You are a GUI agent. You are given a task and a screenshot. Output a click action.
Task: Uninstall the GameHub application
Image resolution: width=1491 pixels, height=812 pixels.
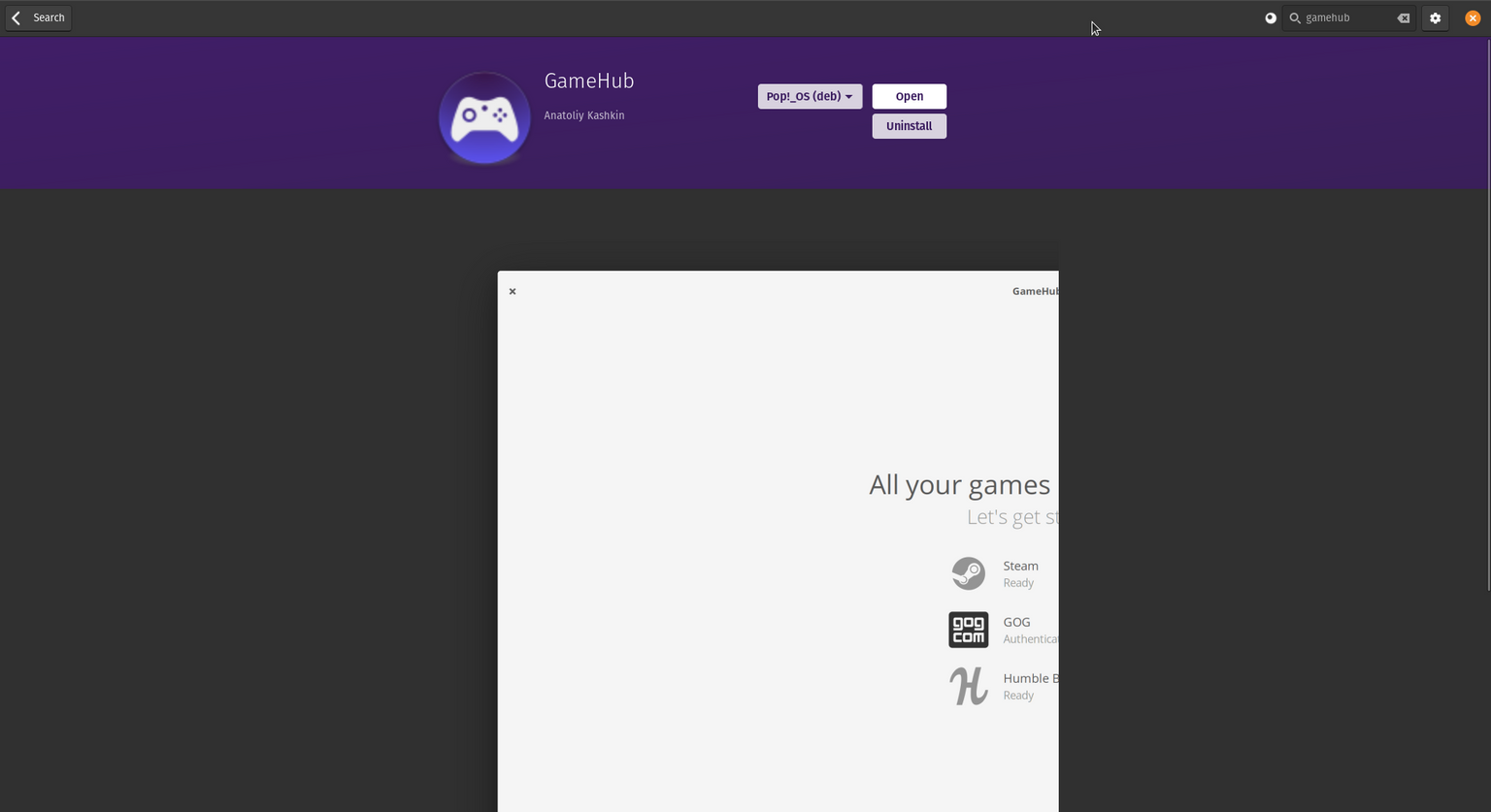[909, 126]
